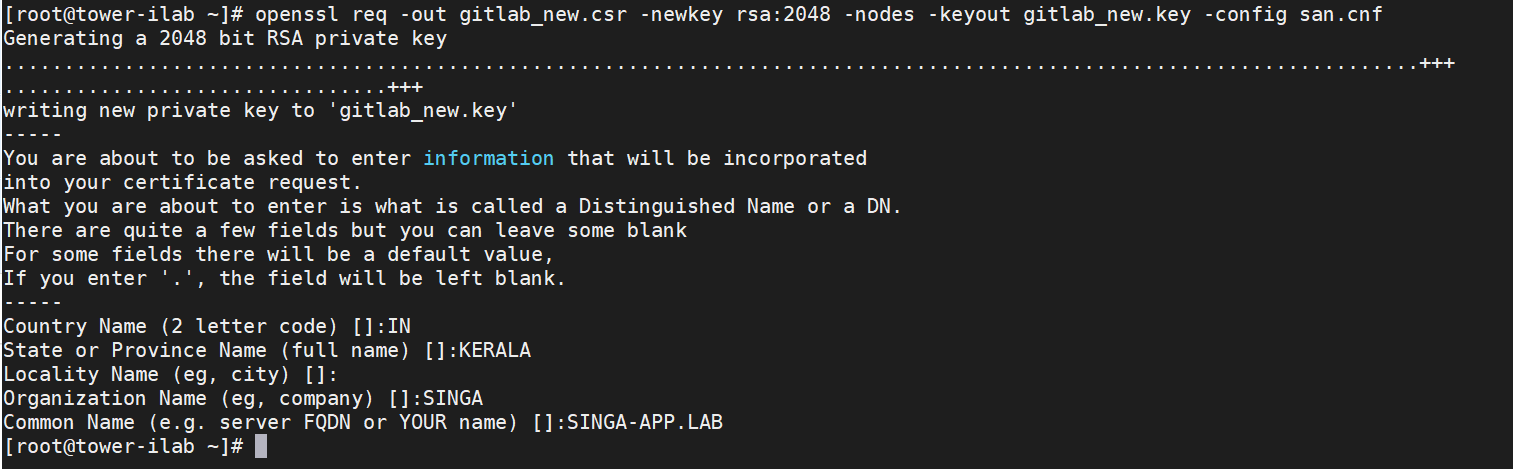Screen dimensions: 1513x469
Task: Click the country code value 'IN'
Action: pos(399,326)
